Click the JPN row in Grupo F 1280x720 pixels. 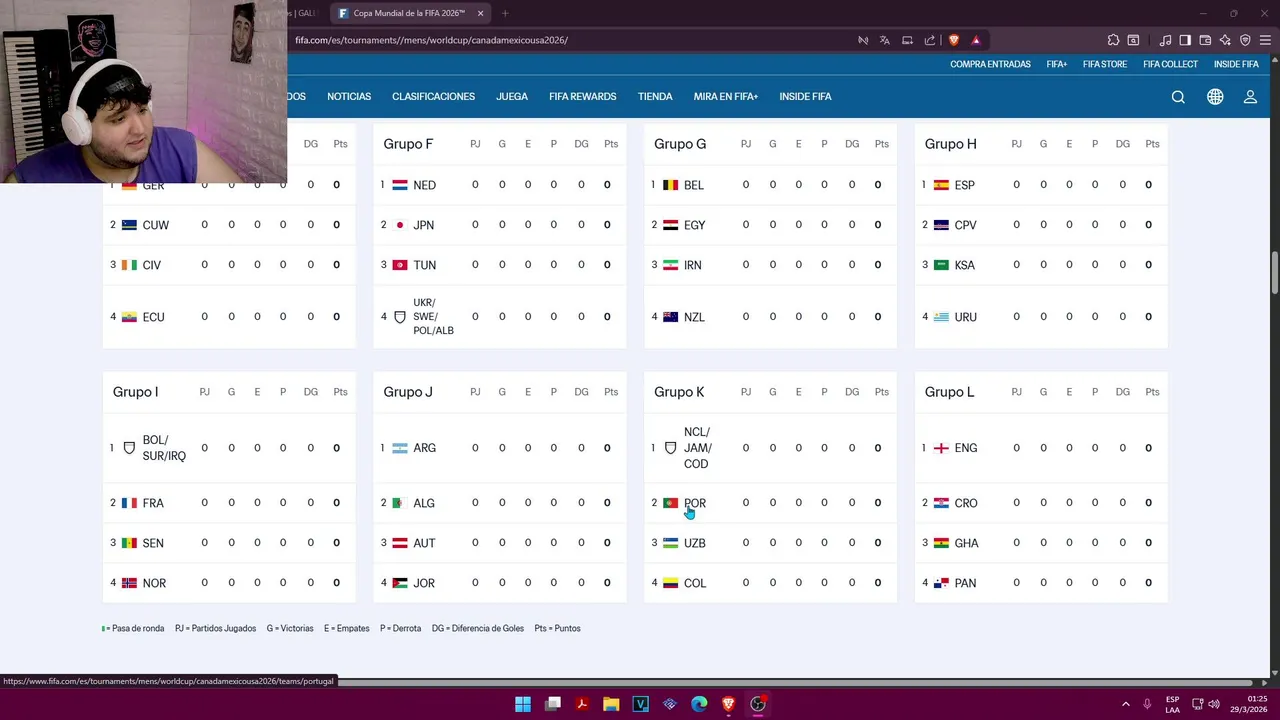click(x=500, y=225)
